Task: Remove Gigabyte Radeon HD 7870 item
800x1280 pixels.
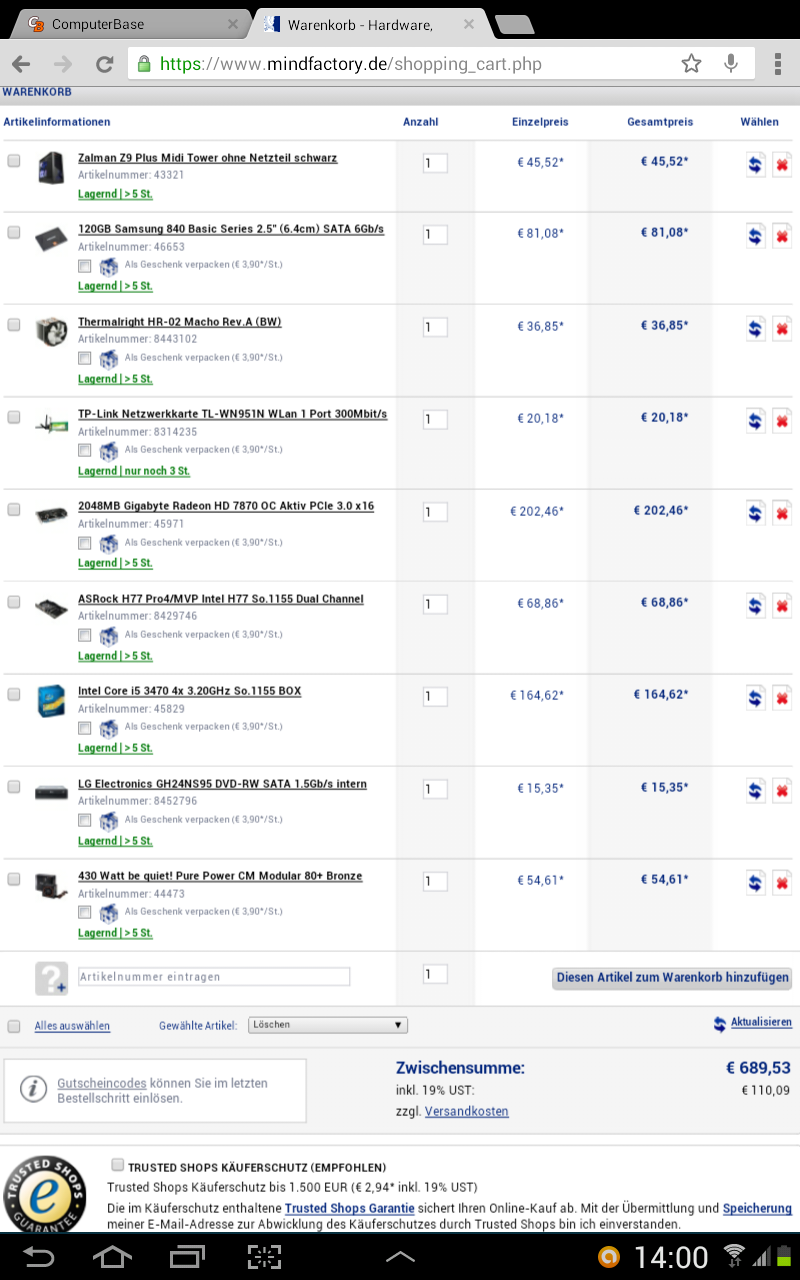Action: (x=782, y=513)
